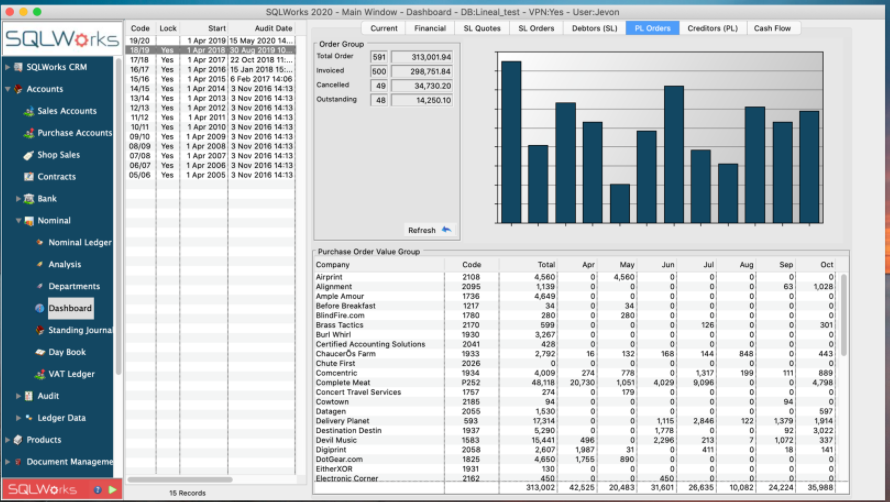Click the Day Book icon
Image resolution: width=890 pixels, height=502 pixels.
click(x=40, y=352)
